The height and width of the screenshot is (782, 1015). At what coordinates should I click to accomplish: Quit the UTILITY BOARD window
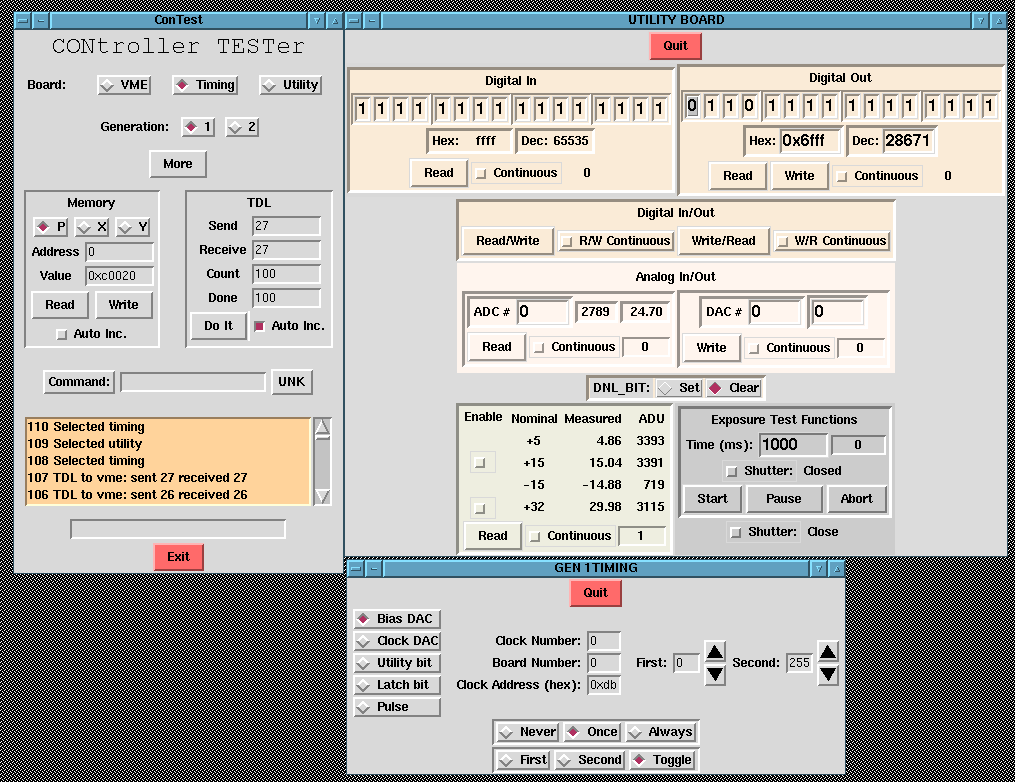675,46
